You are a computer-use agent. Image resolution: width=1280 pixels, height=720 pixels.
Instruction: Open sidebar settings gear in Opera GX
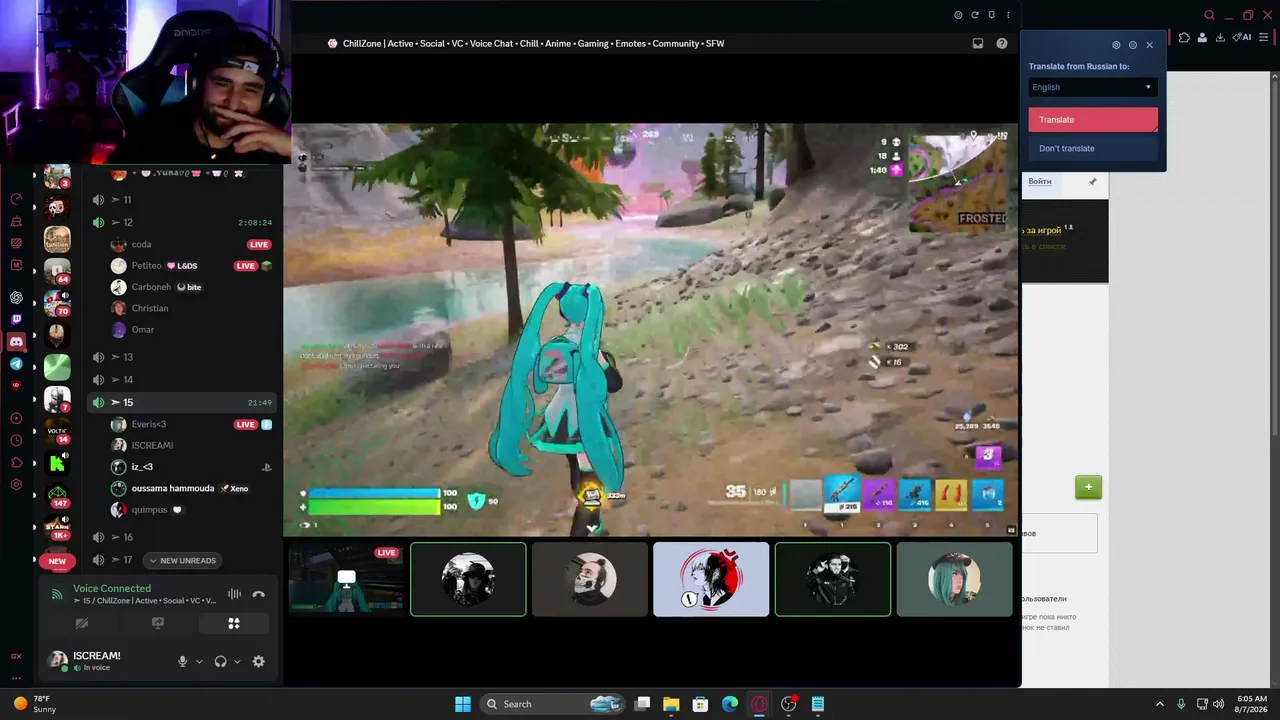tap(16, 485)
